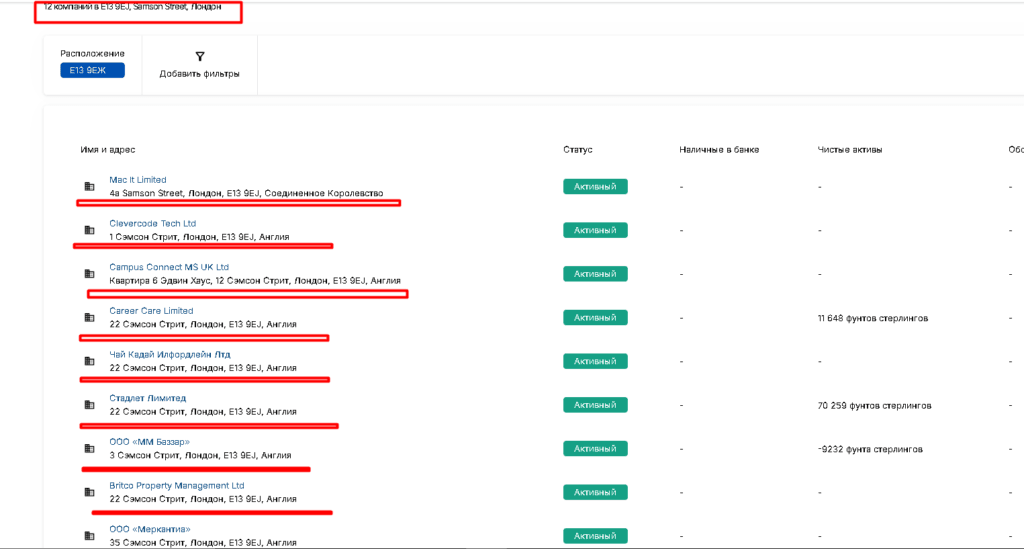
Task: Click Активный badge for Campus Connect MS UK
Action: (x=596, y=274)
